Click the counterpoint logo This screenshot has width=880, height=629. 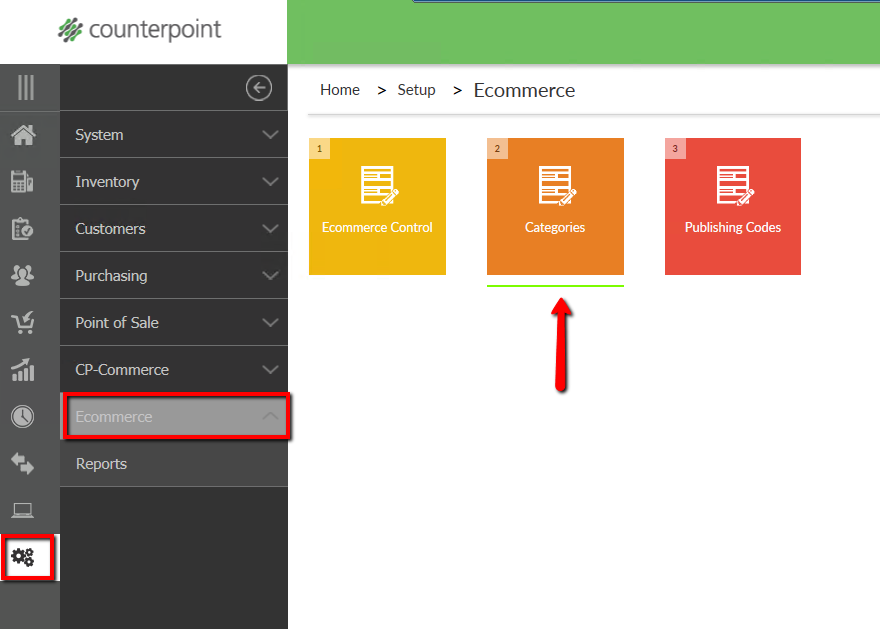[x=140, y=30]
